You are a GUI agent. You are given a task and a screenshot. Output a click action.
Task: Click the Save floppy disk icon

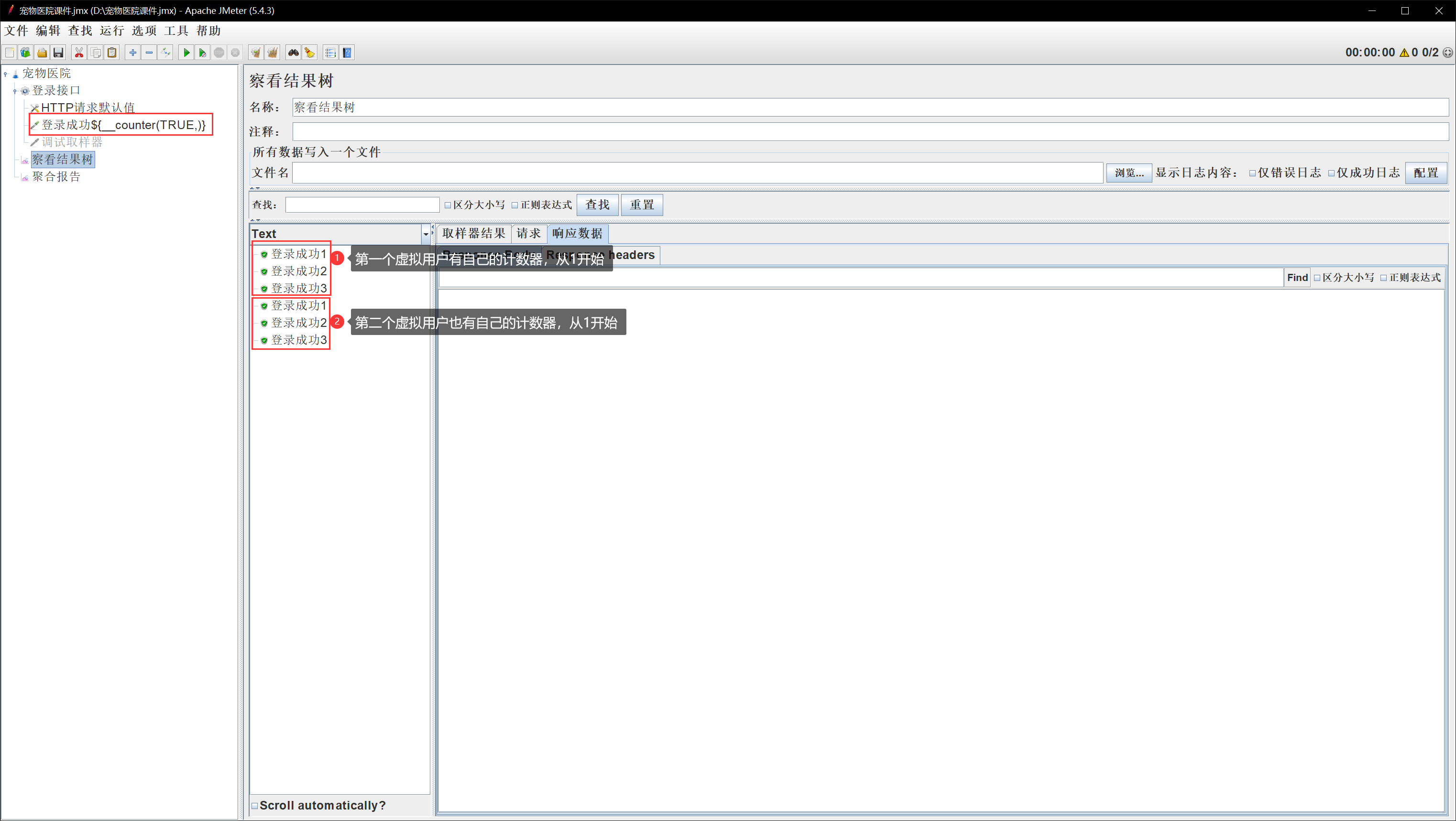(58, 53)
